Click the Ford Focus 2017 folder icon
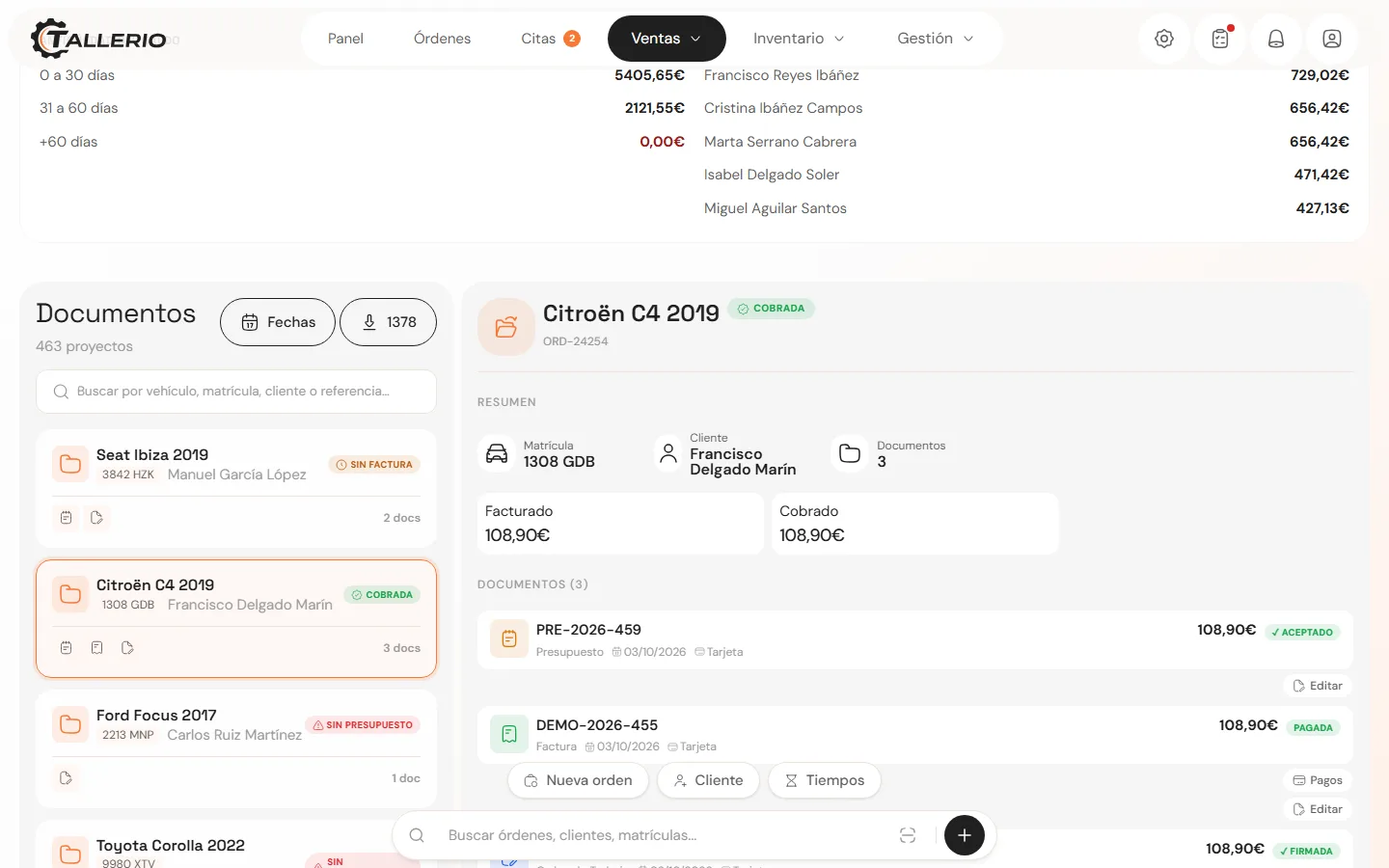 [x=70, y=724]
